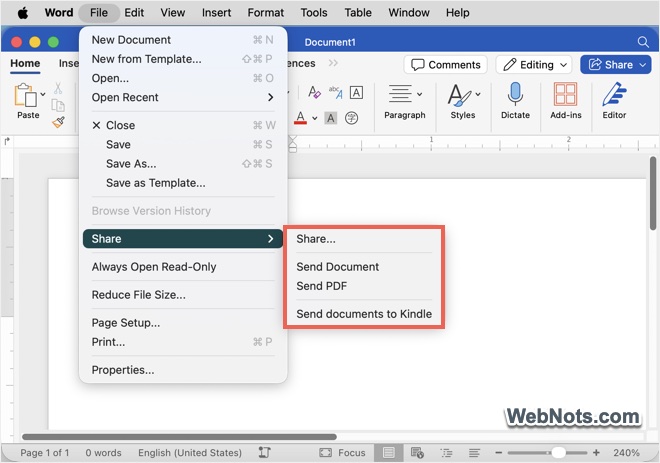660x463 pixels.
Task: Click the Character Border icon
Action: pos(356,92)
